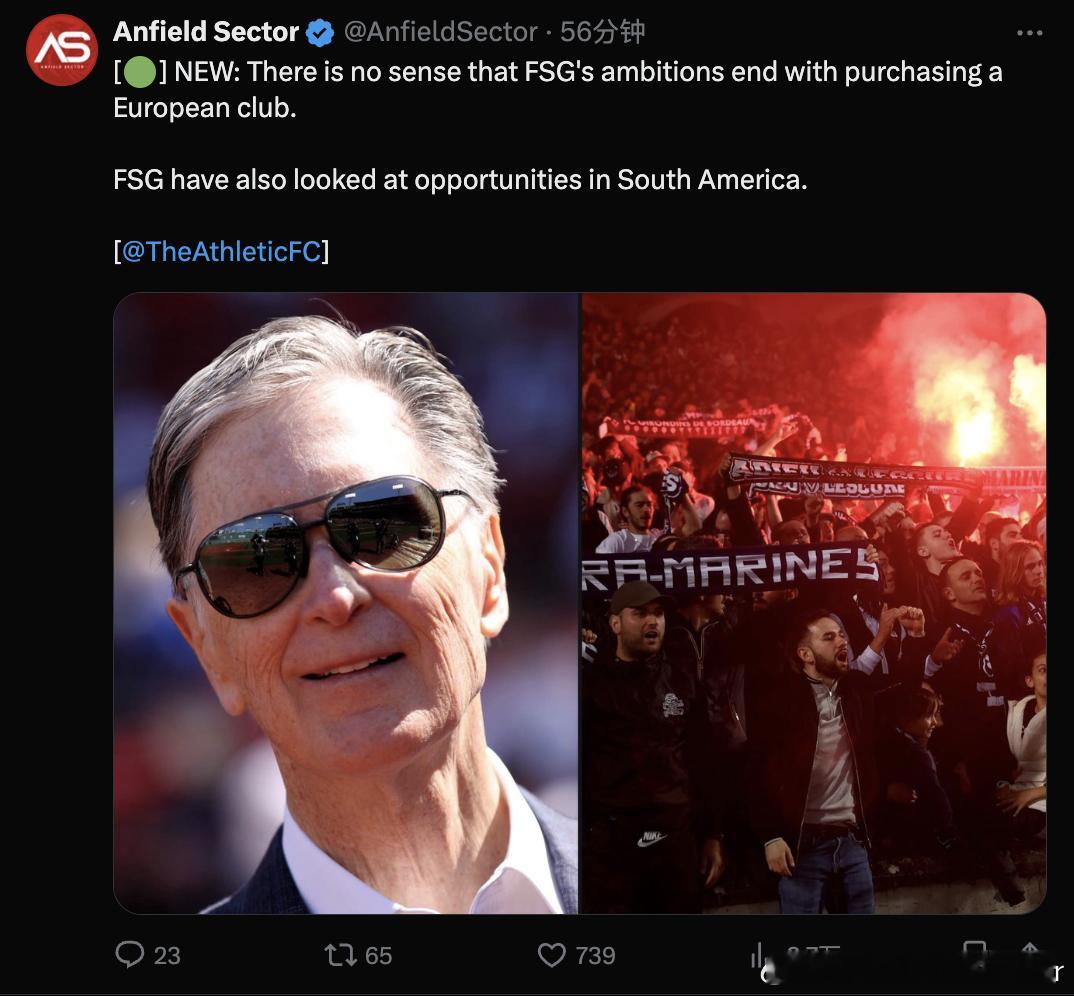Open the 56分钟 post timestamp
This screenshot has height=996, width=1074.
click(x=602, y=32)
